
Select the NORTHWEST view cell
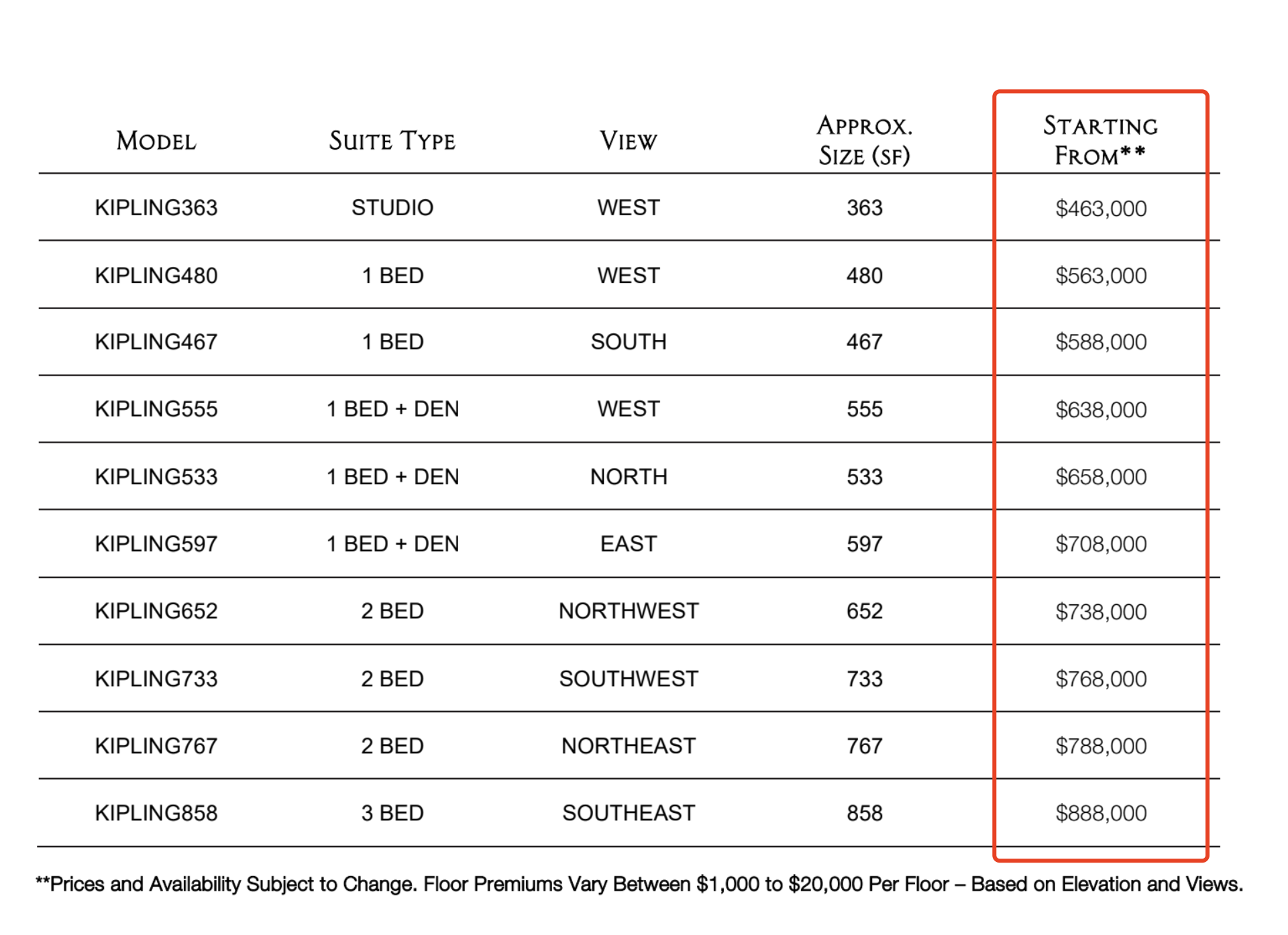[629, 611]
